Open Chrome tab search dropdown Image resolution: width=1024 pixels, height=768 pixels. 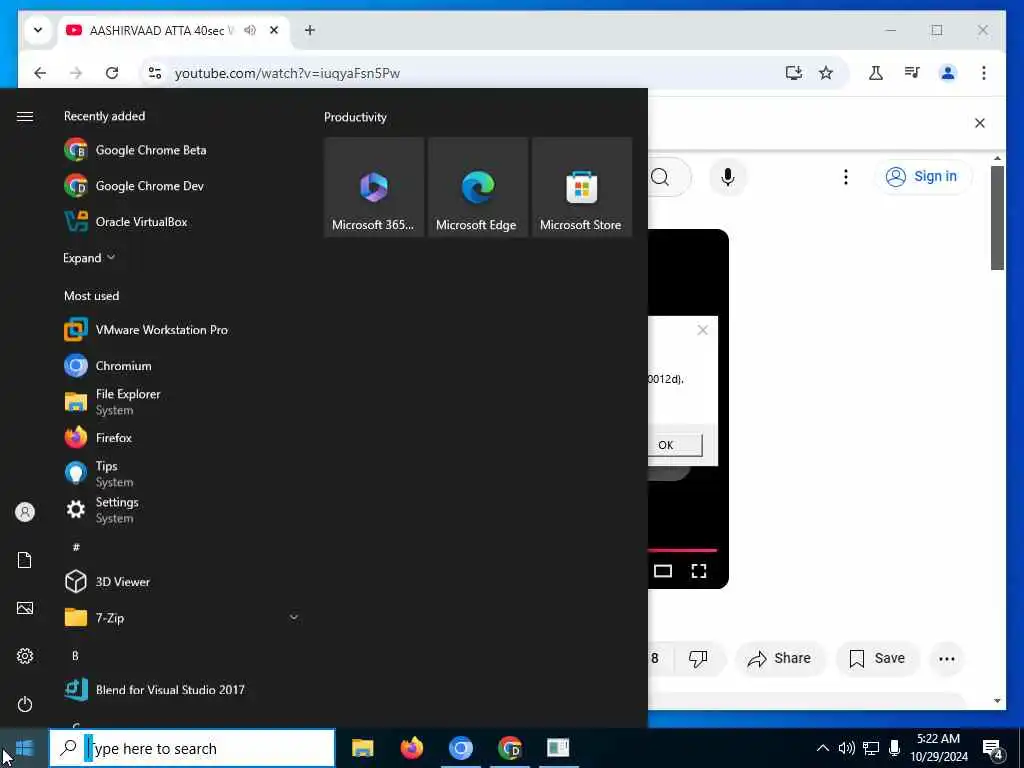pos(38,30)
